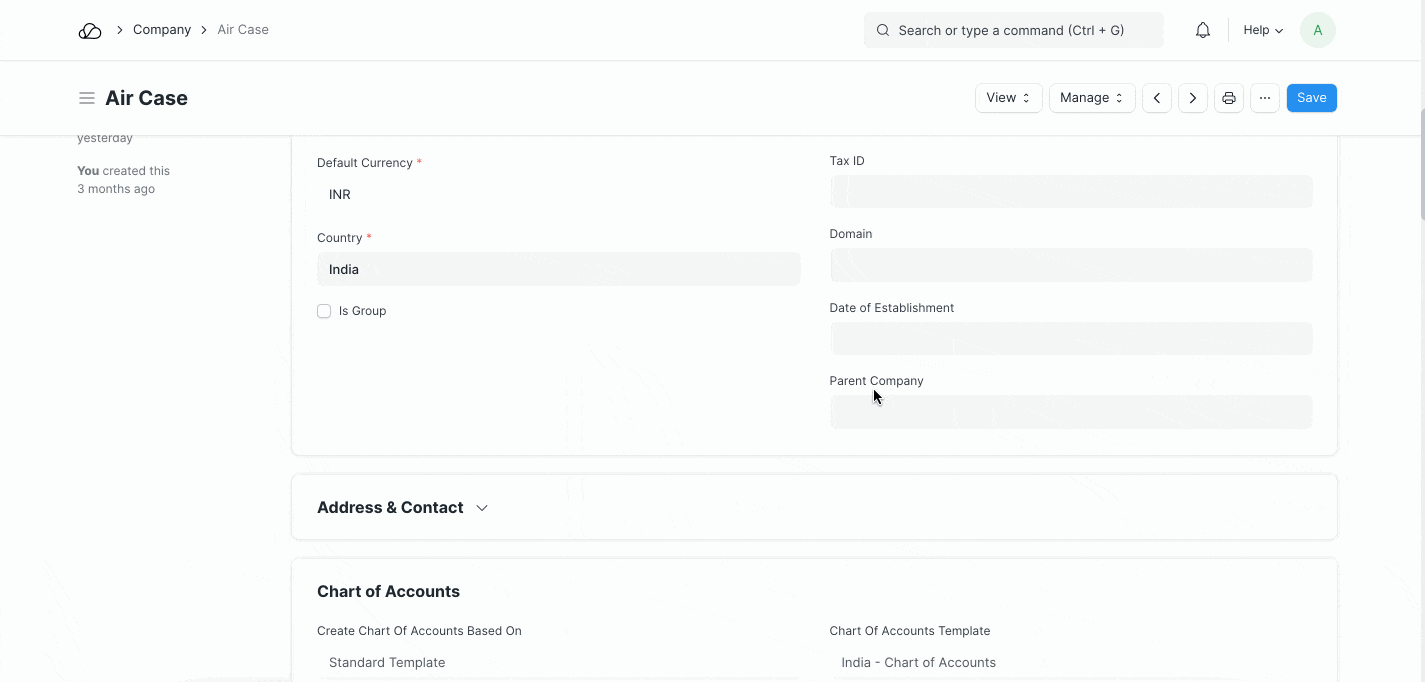Image resolution: width=1425 pixels, height=682 pixels.
Task: Open the Manage dropdown
Action: (x=1090, y=97)
